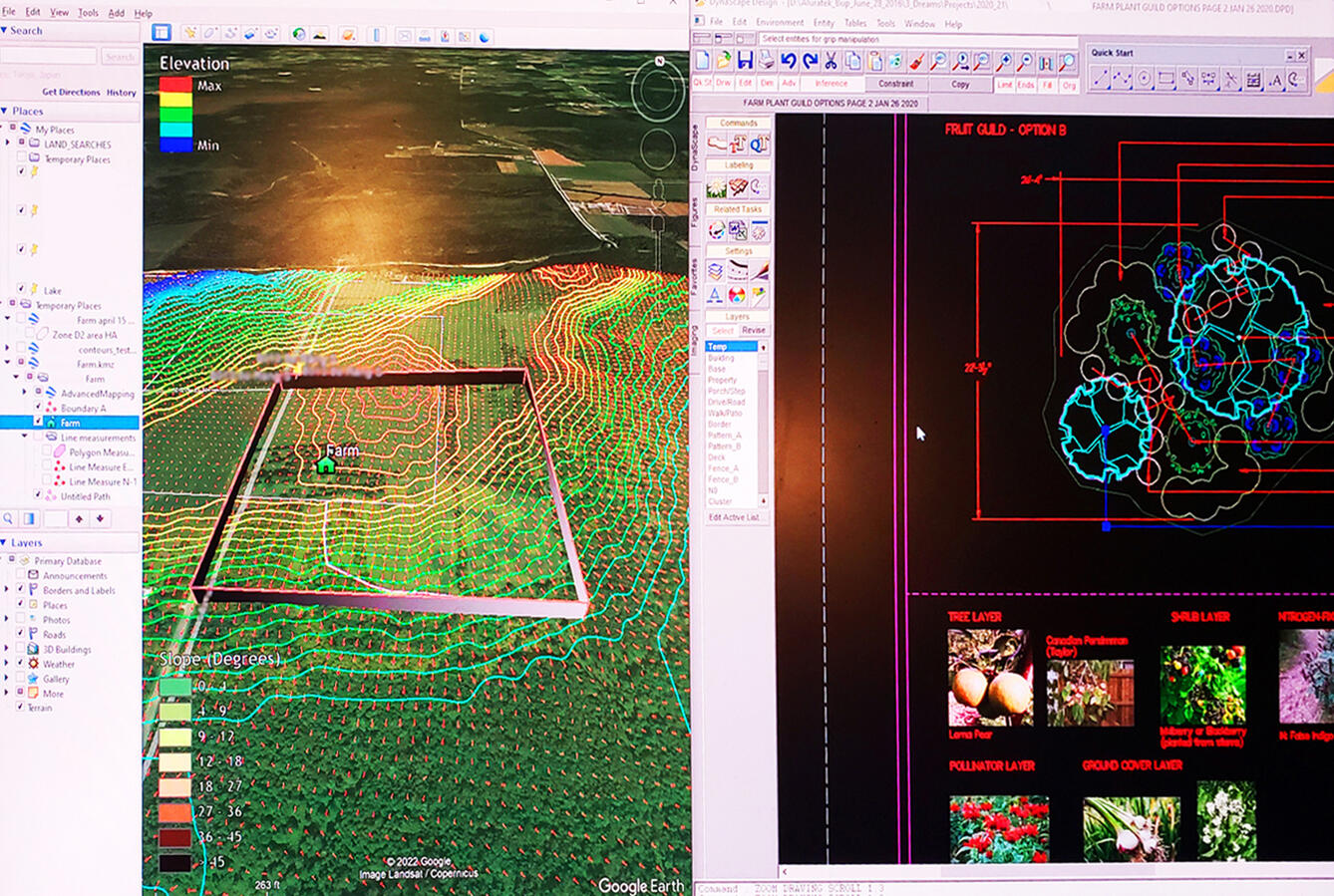Screen dimensions: 1334x896
Task: Open the Tools menu in Google Earth
Action: tap(88, 13)
